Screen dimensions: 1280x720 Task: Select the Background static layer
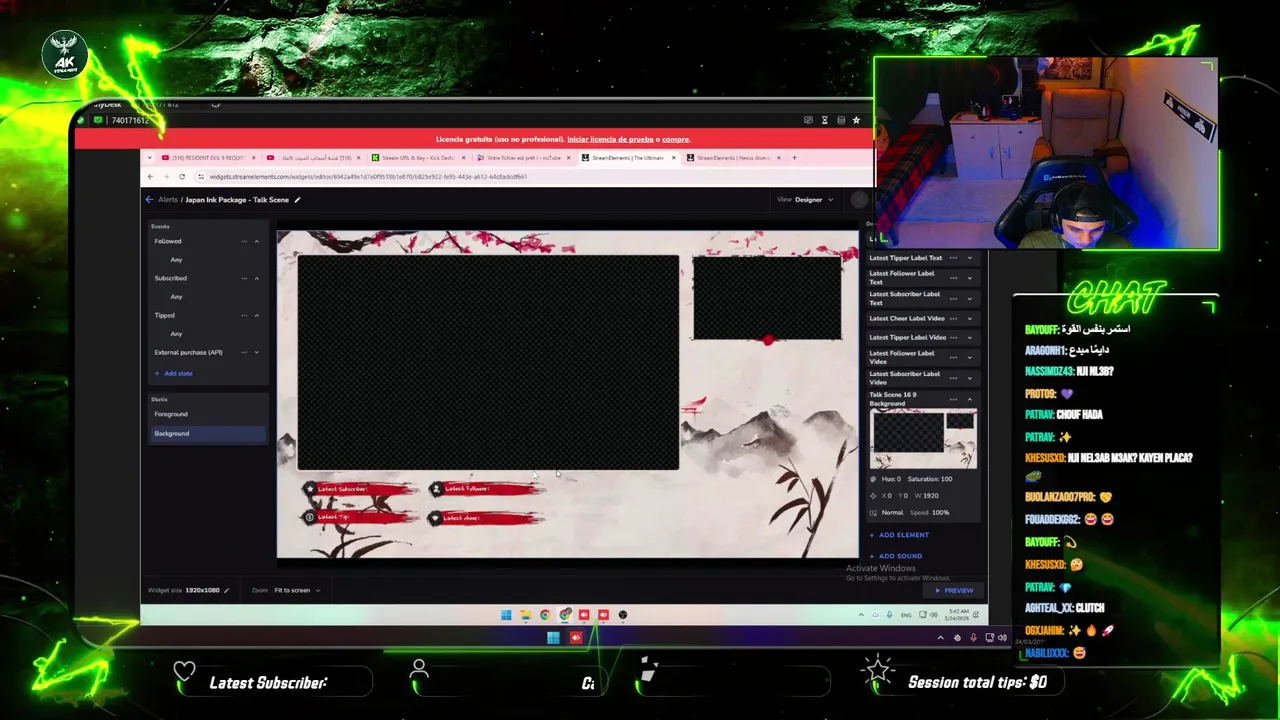tap(207, 433)
